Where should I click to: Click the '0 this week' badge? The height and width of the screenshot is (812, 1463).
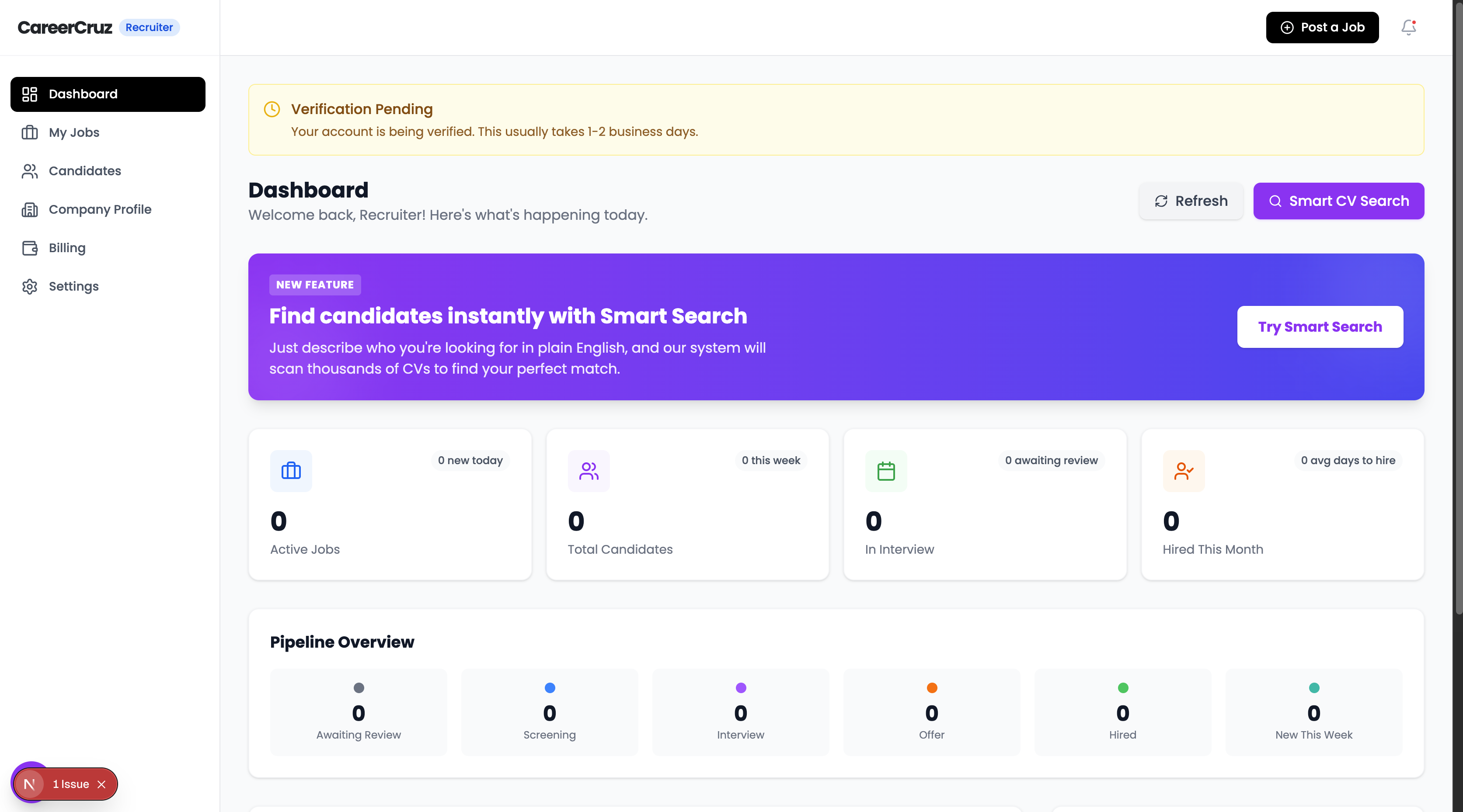[x=771, y=461]
